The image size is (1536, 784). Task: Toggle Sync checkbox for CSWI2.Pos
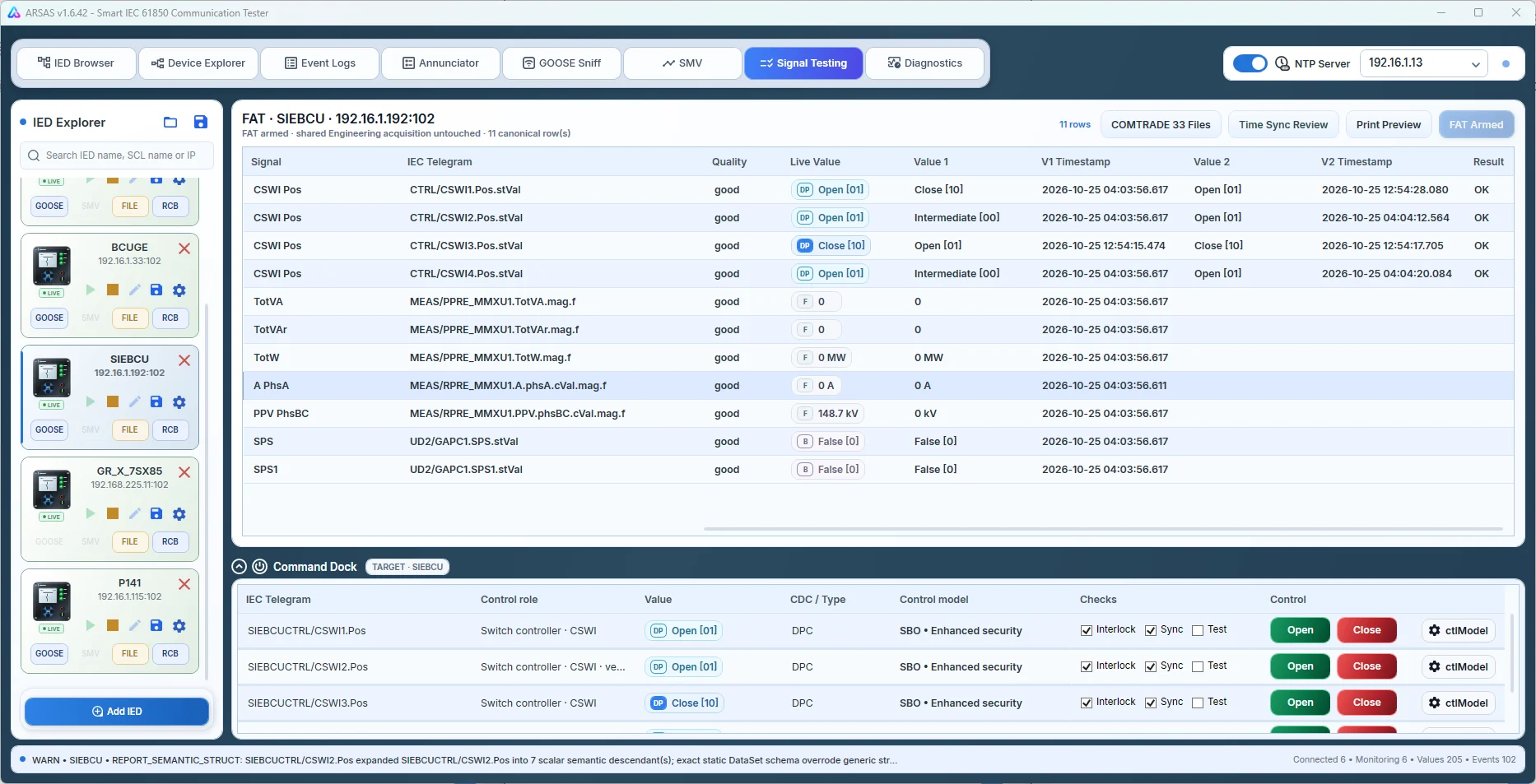tap(1151, 666)
